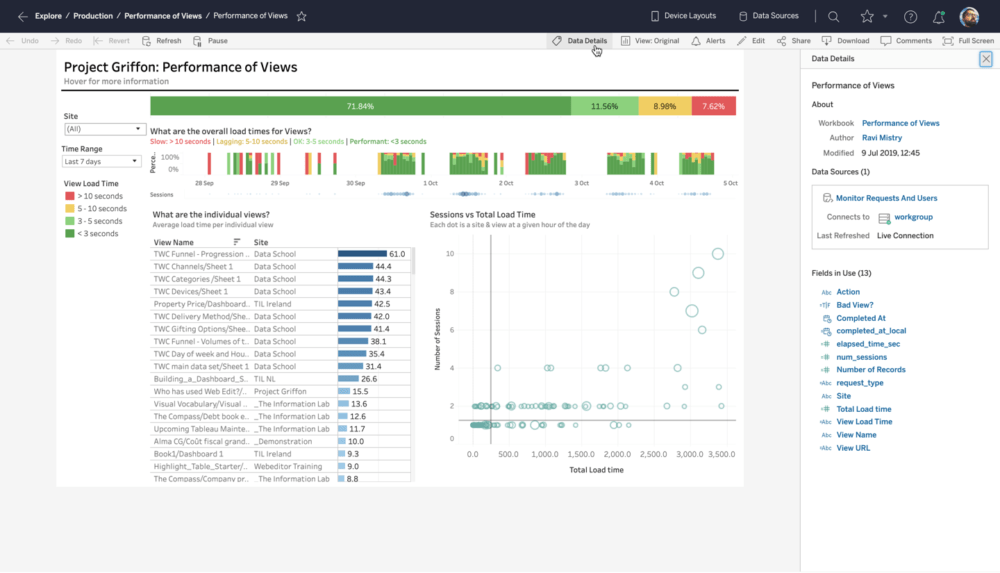1000x573 pixels.
Task: Open the favorites star dropdown in header
Action: tap(885, 16)
